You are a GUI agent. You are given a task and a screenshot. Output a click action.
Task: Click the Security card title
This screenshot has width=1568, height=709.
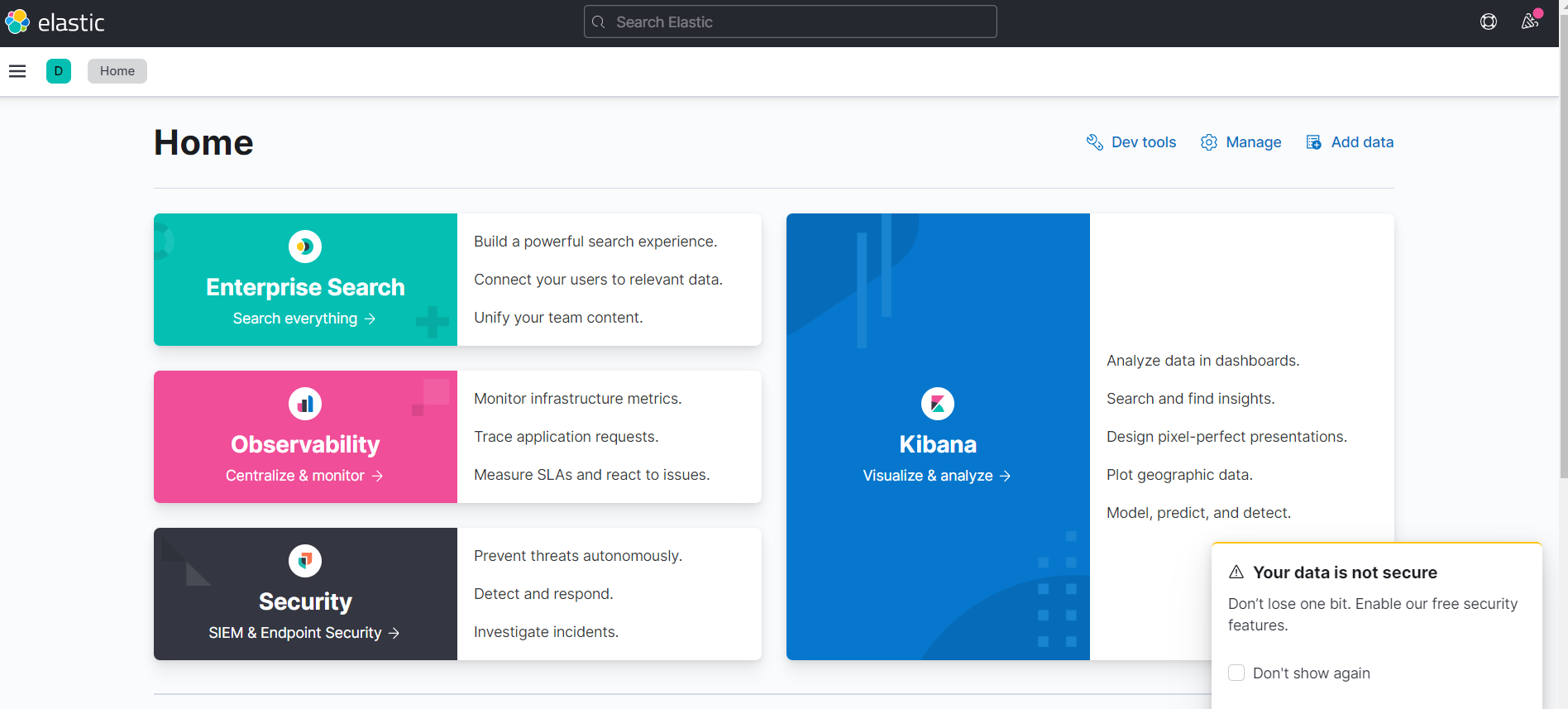(x=305, y=601)
